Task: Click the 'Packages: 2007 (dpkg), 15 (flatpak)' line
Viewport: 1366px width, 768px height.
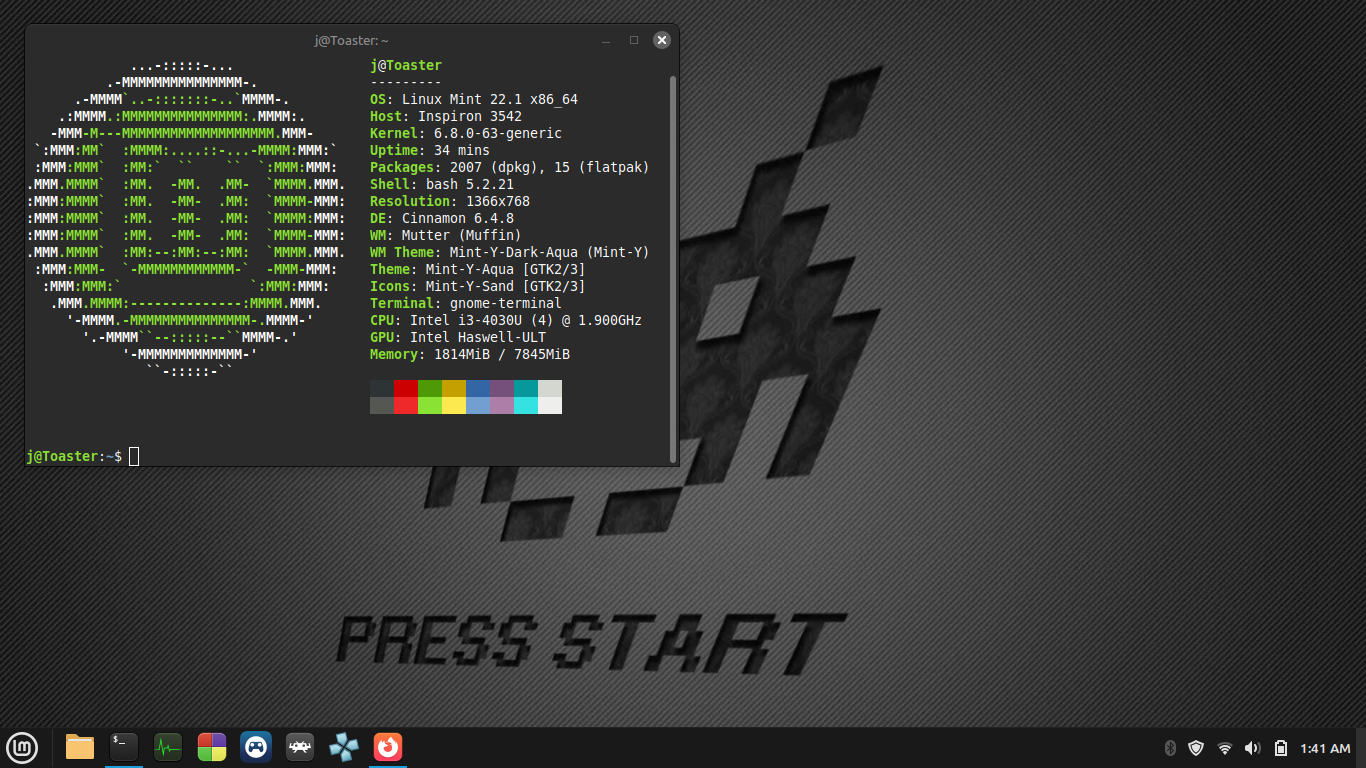Action: (510, 167)
